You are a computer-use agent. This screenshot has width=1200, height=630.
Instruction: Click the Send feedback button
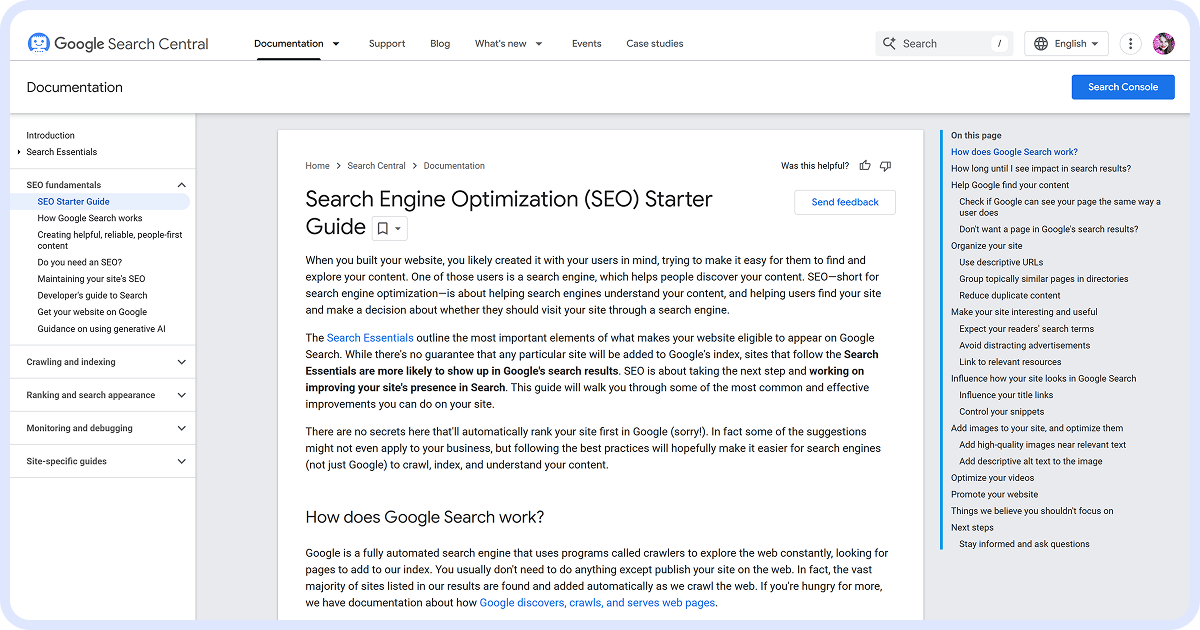click(x=844, y=201)
